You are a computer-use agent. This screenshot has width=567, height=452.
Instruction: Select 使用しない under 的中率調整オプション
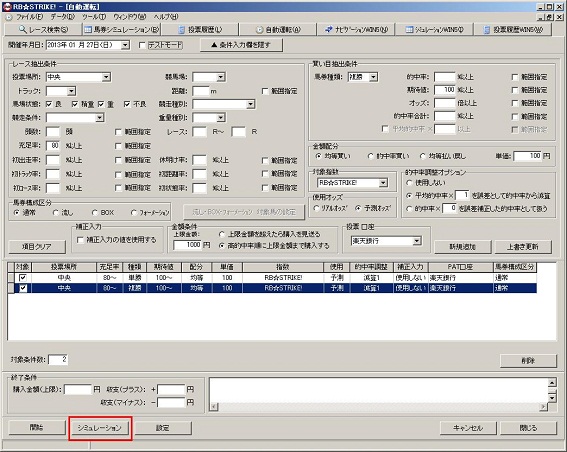[x=409, y=183]
